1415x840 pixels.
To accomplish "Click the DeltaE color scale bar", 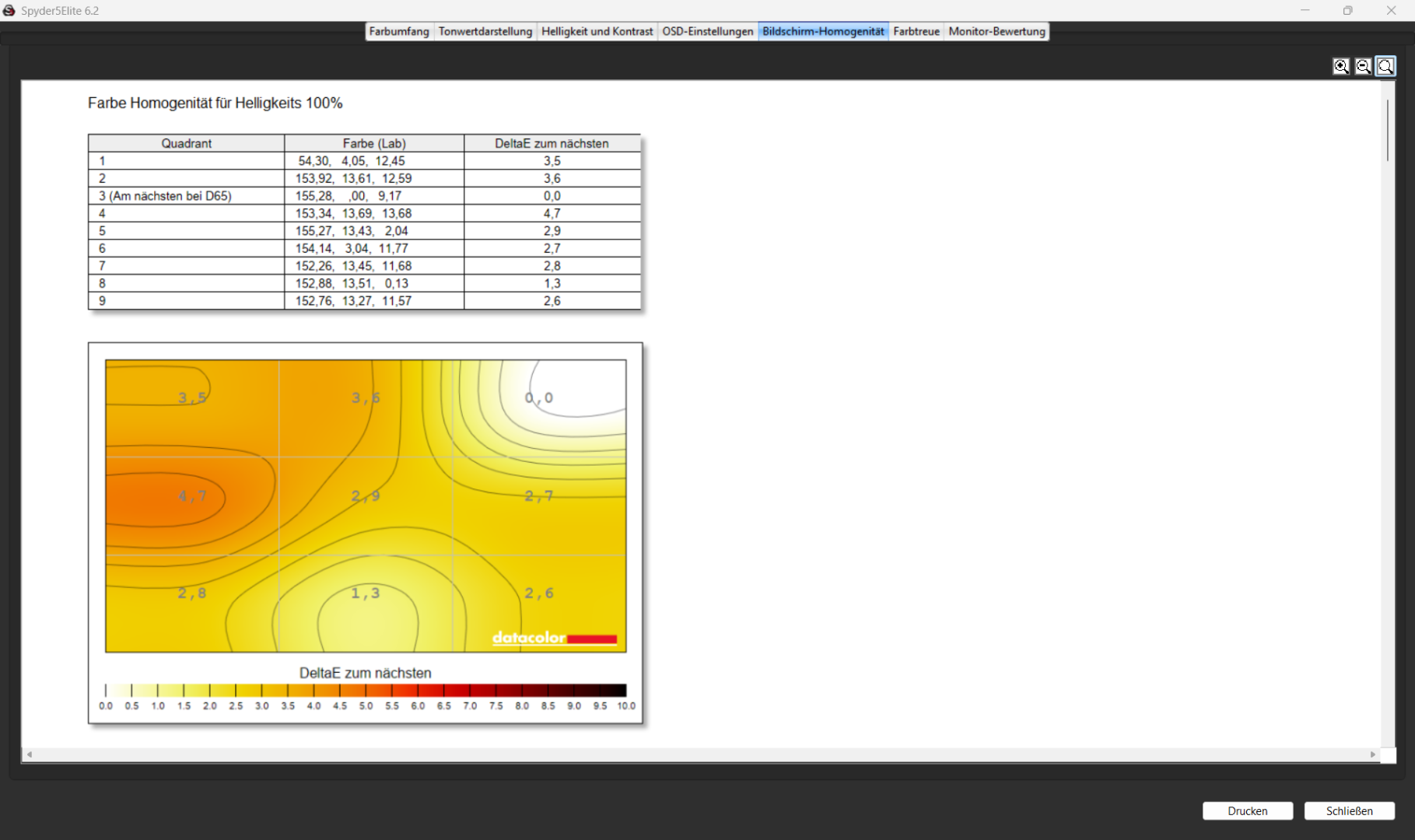I will pyautogui.click(x=366, y=690).
